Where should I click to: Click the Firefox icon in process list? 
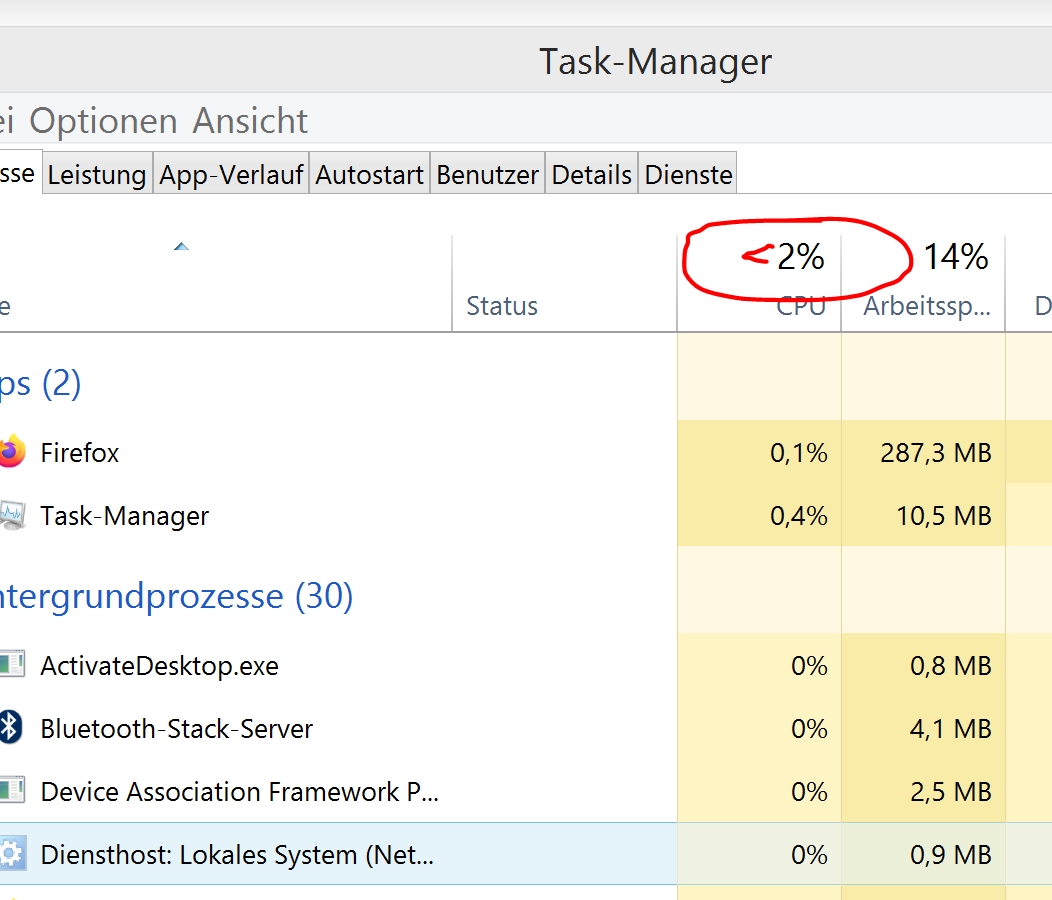[10, 453]
